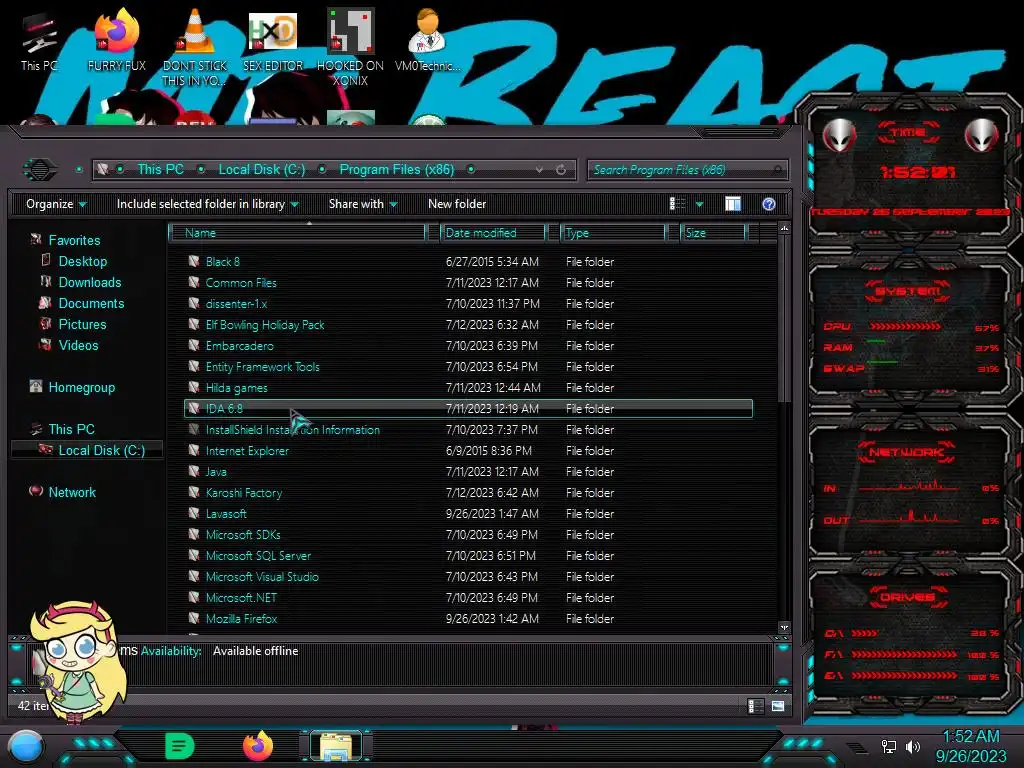The height and width of the screenshot is (768, 1024).
Task: Launch FURRY FUX Firefox desktop shortcut
Action: point(117,40)
